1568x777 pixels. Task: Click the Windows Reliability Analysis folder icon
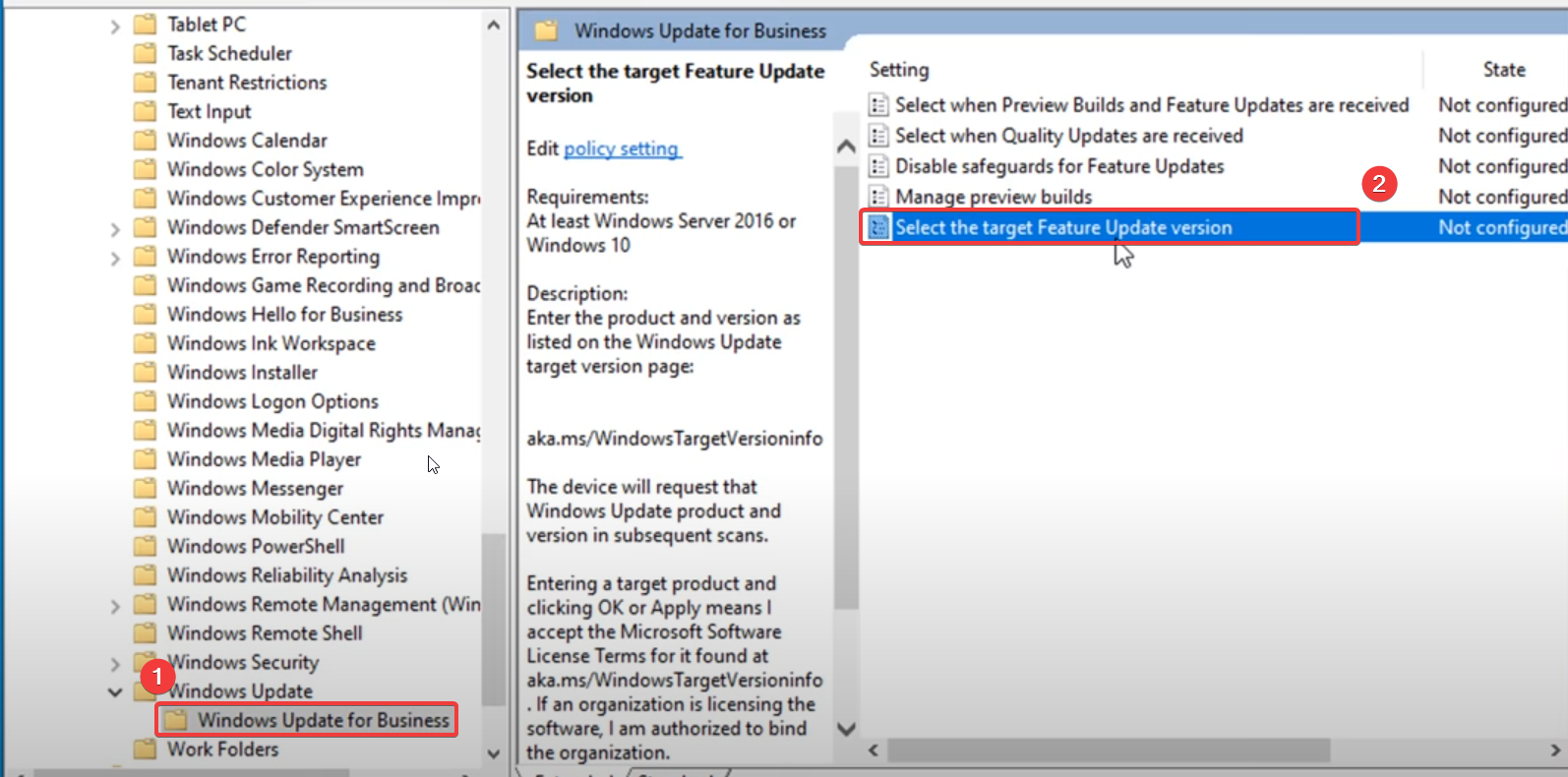[x=145, y=575]
